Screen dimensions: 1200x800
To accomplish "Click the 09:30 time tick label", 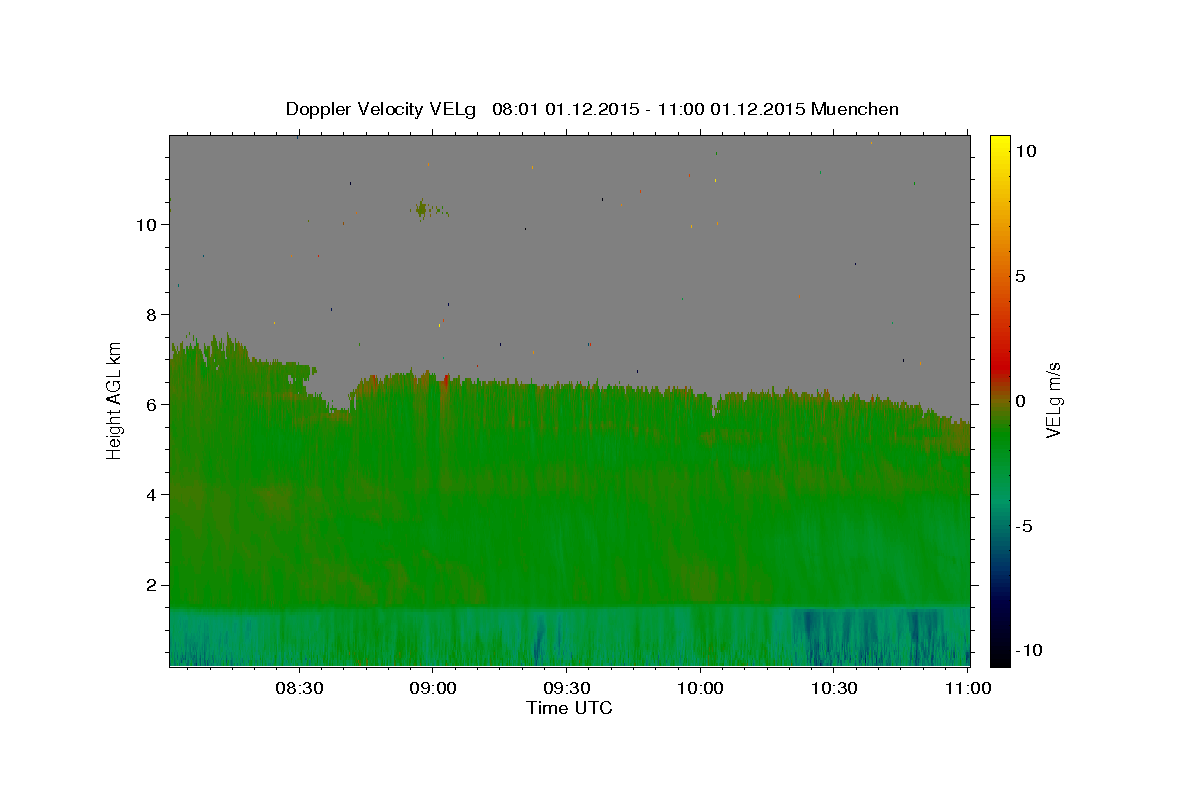I will tap(566, 688).
